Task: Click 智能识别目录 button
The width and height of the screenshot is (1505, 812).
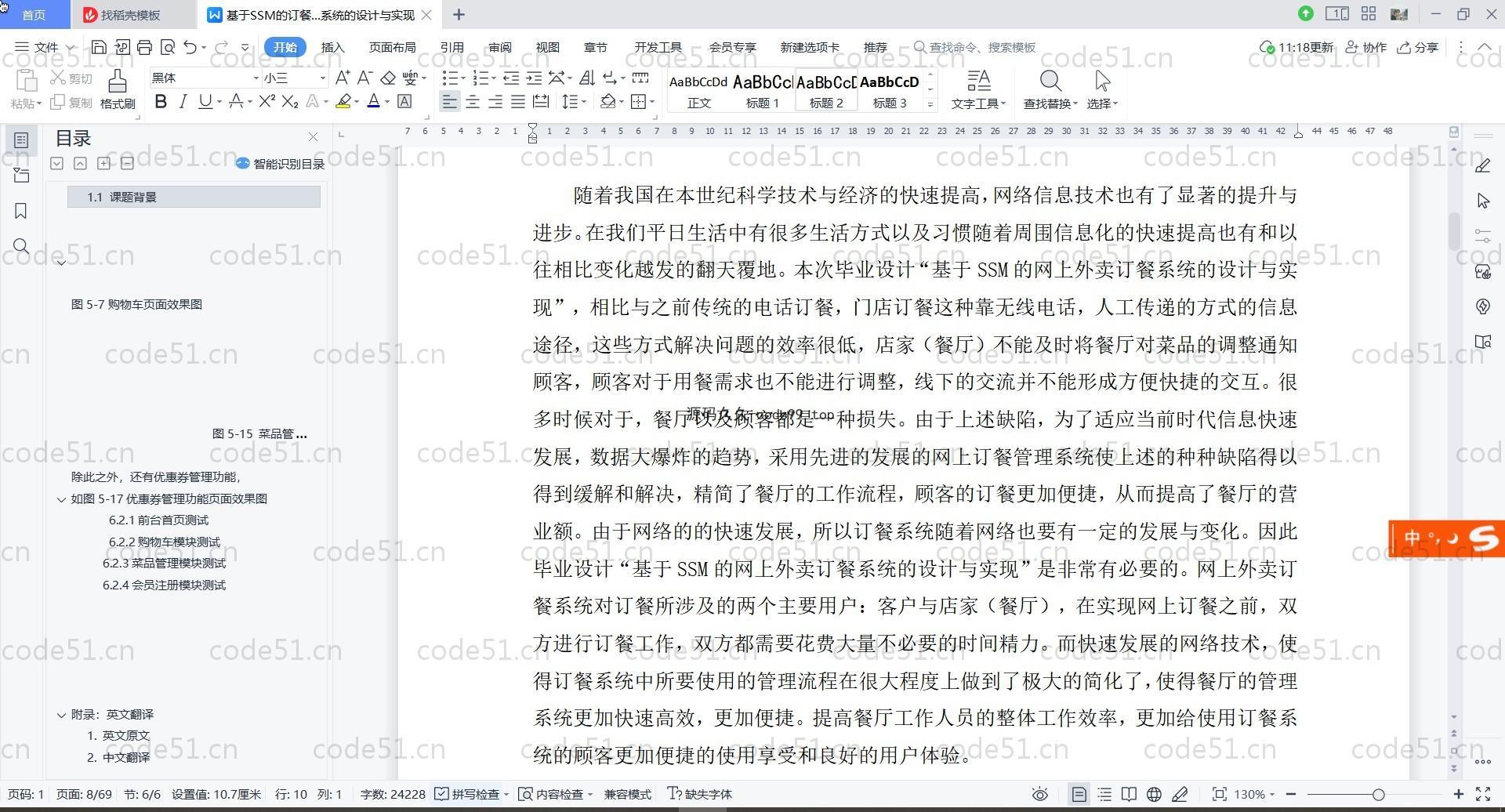Action: coord(280,164)
